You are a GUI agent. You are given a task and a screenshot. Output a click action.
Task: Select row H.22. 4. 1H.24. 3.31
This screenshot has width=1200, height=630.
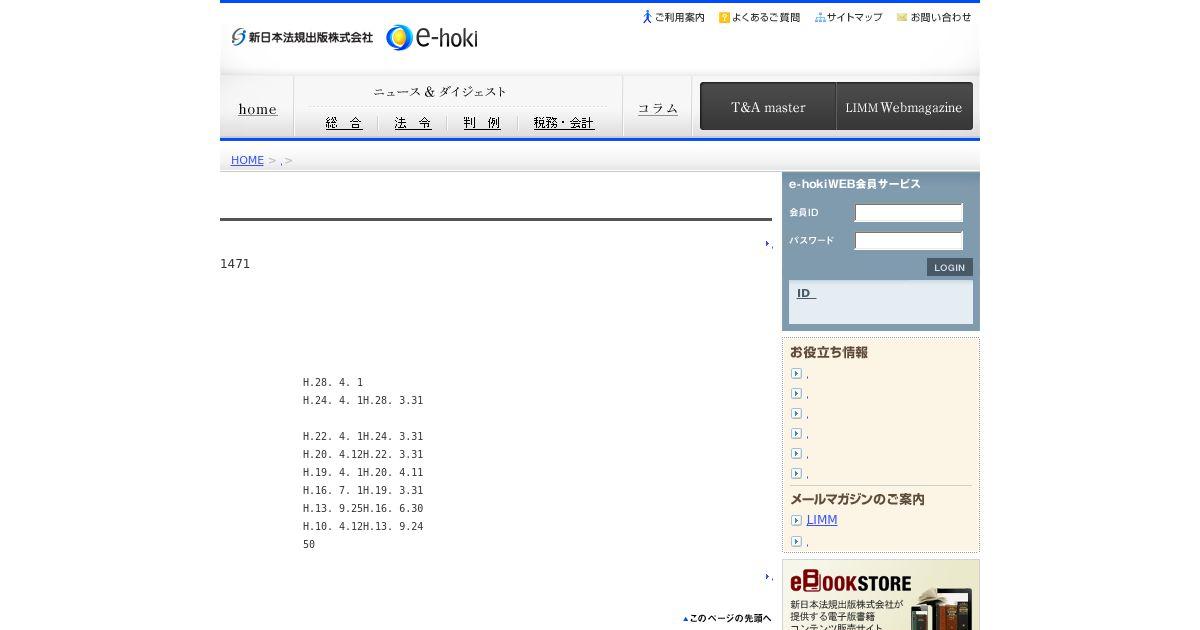pos(363,436)
